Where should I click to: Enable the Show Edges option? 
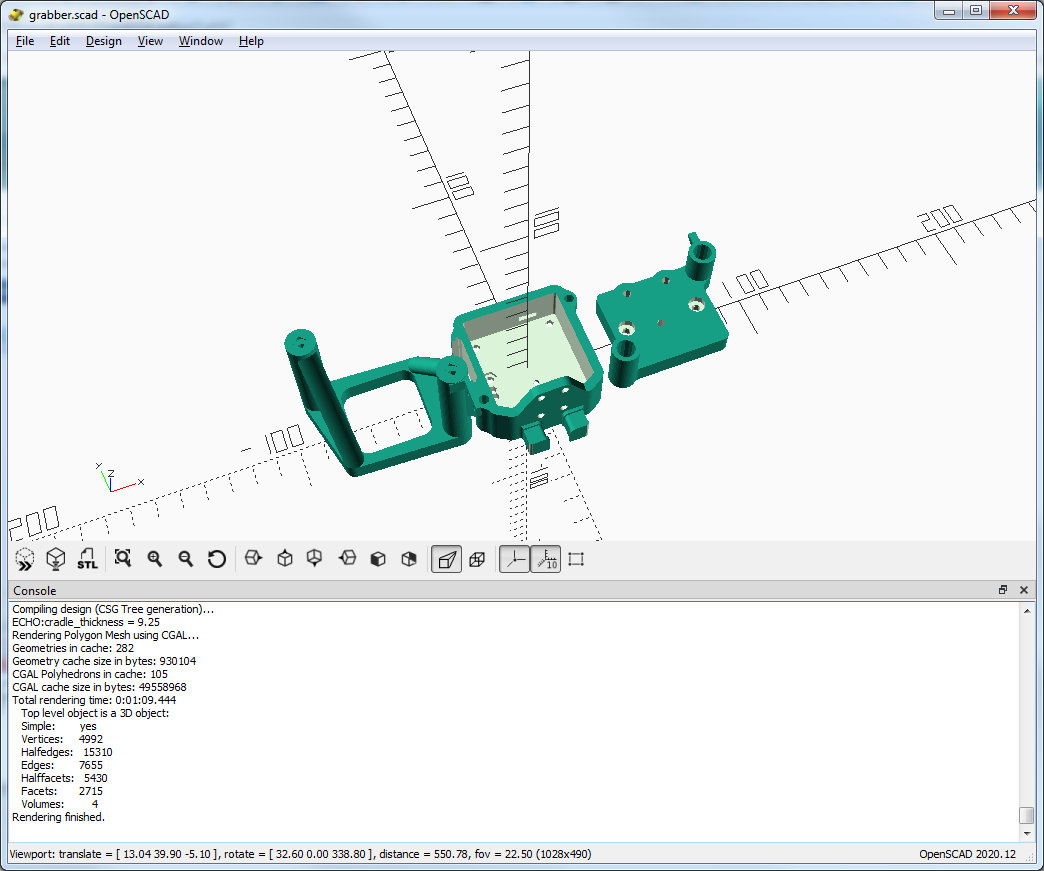click(576, 559)
